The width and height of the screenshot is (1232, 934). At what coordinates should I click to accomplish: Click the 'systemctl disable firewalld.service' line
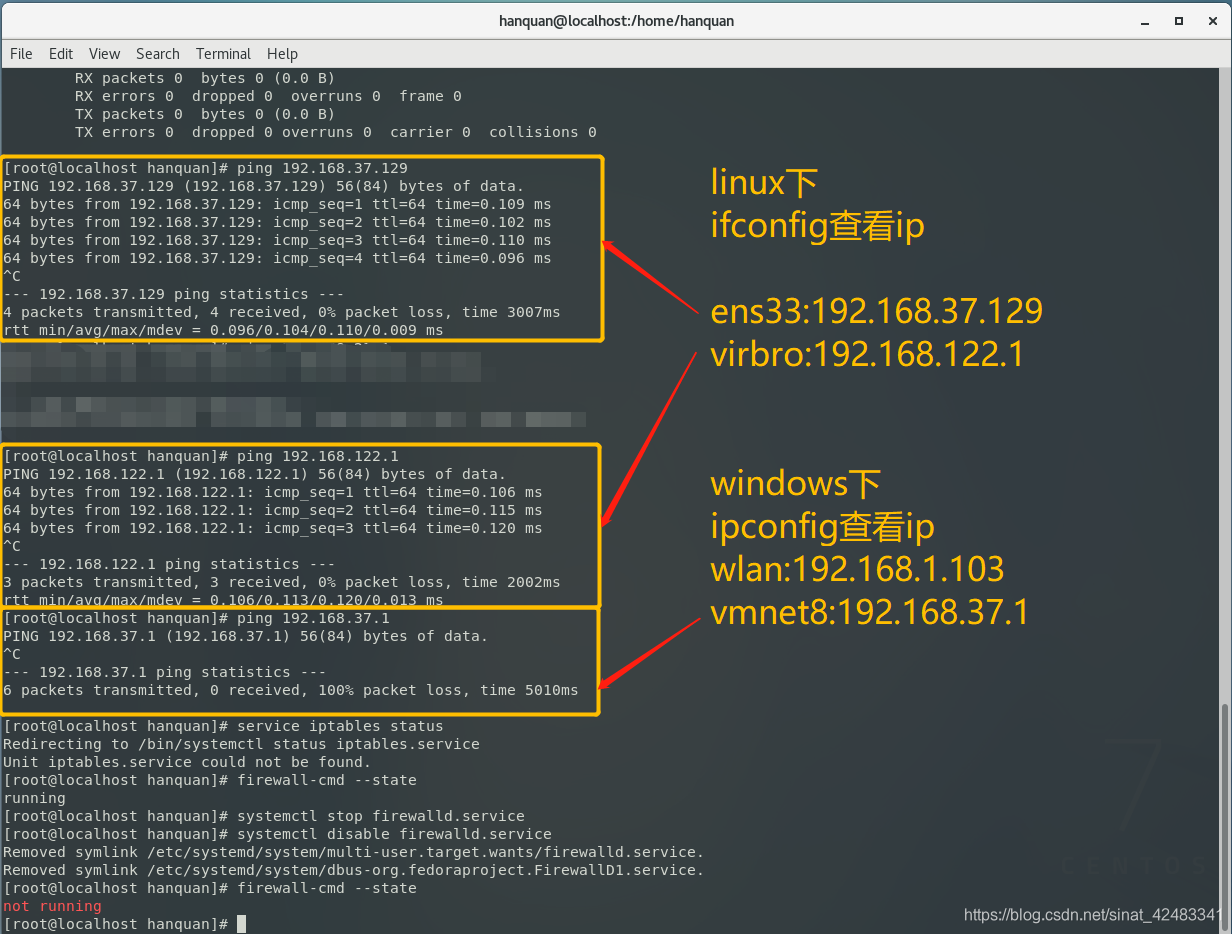(277, 834)
